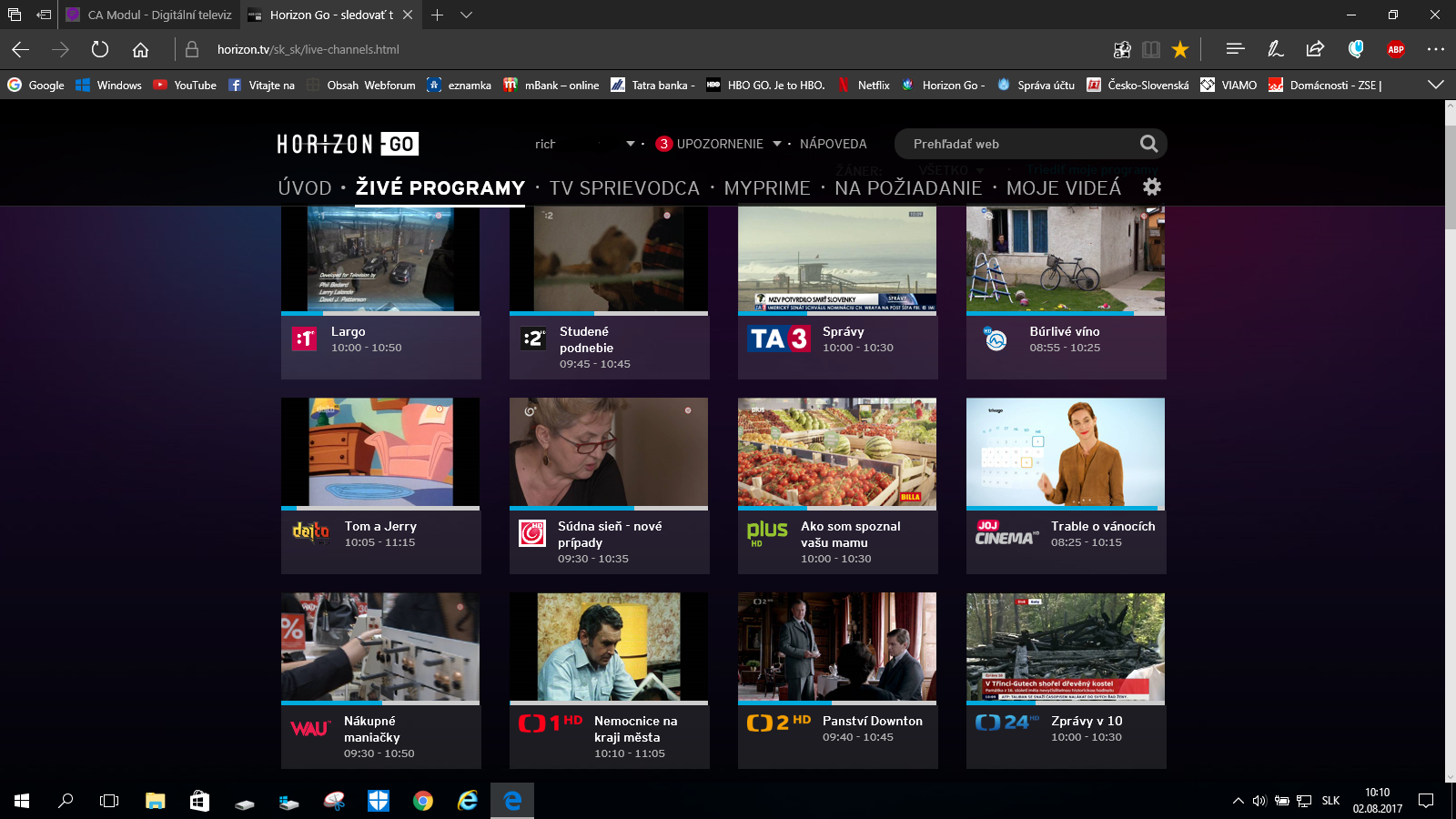The width and height of the screenshot is (1456, 819).
Task: Open the Na požiadanie section
Action: point(908,187)
